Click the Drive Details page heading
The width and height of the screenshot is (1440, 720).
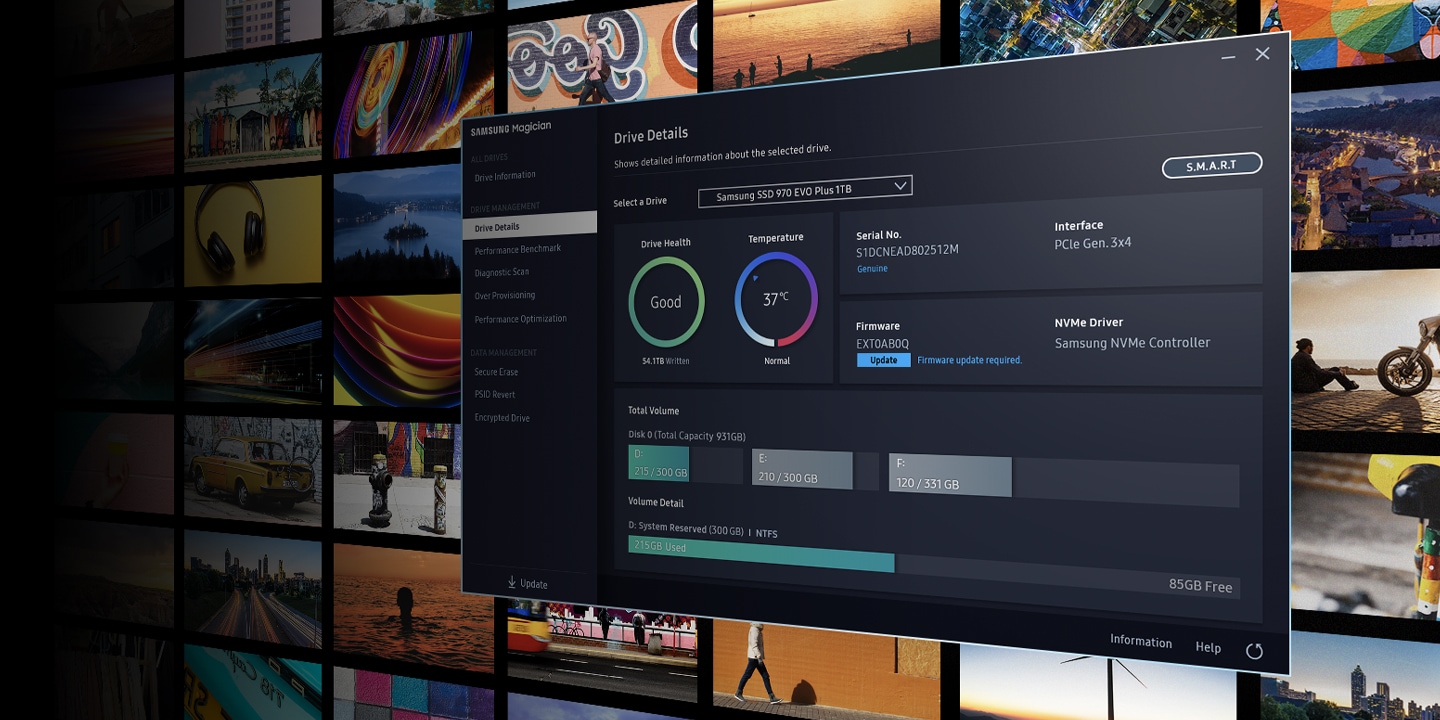(651, 135)
